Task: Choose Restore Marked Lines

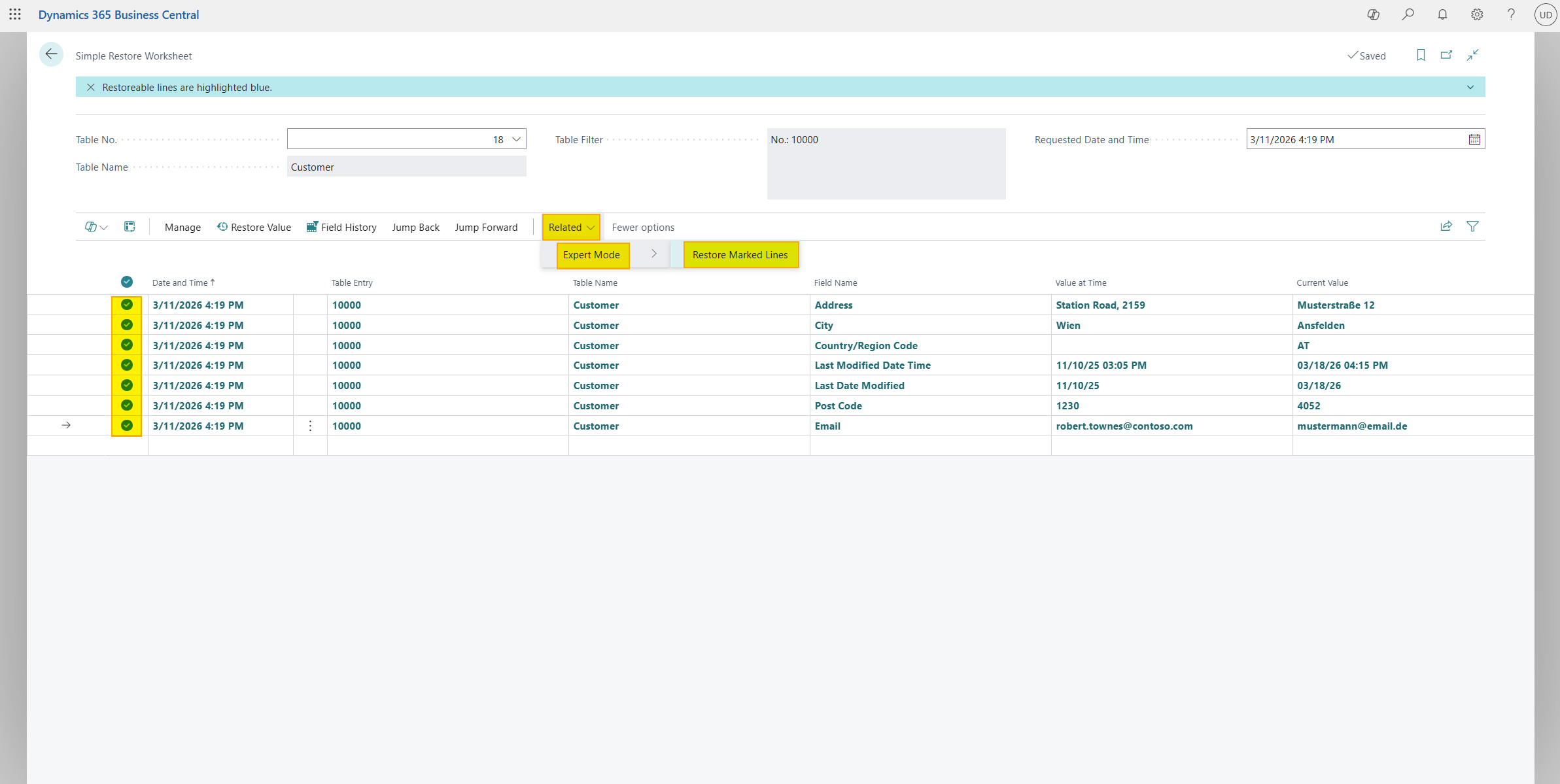Action: point(740,255)
